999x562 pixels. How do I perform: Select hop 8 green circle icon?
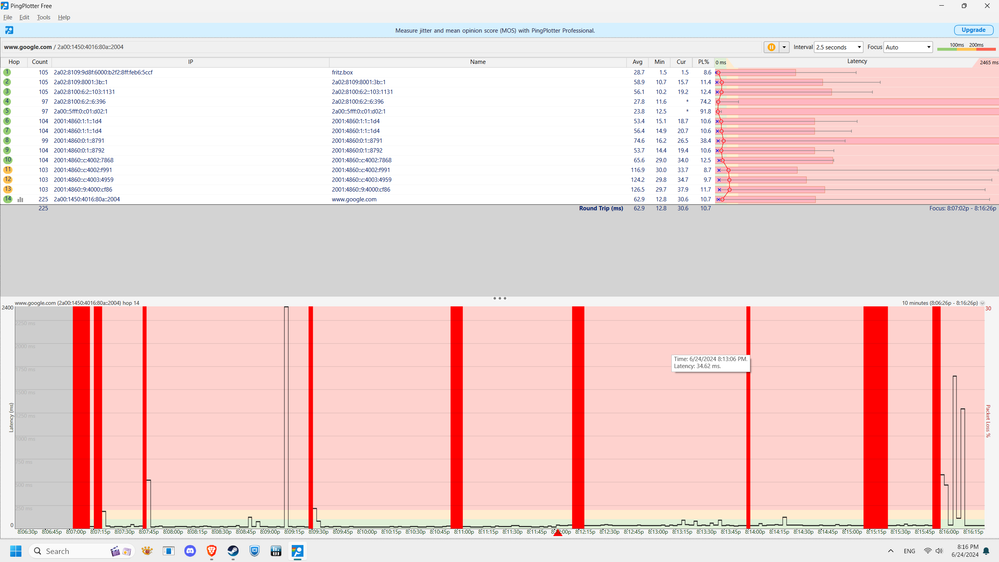(7, 140)
